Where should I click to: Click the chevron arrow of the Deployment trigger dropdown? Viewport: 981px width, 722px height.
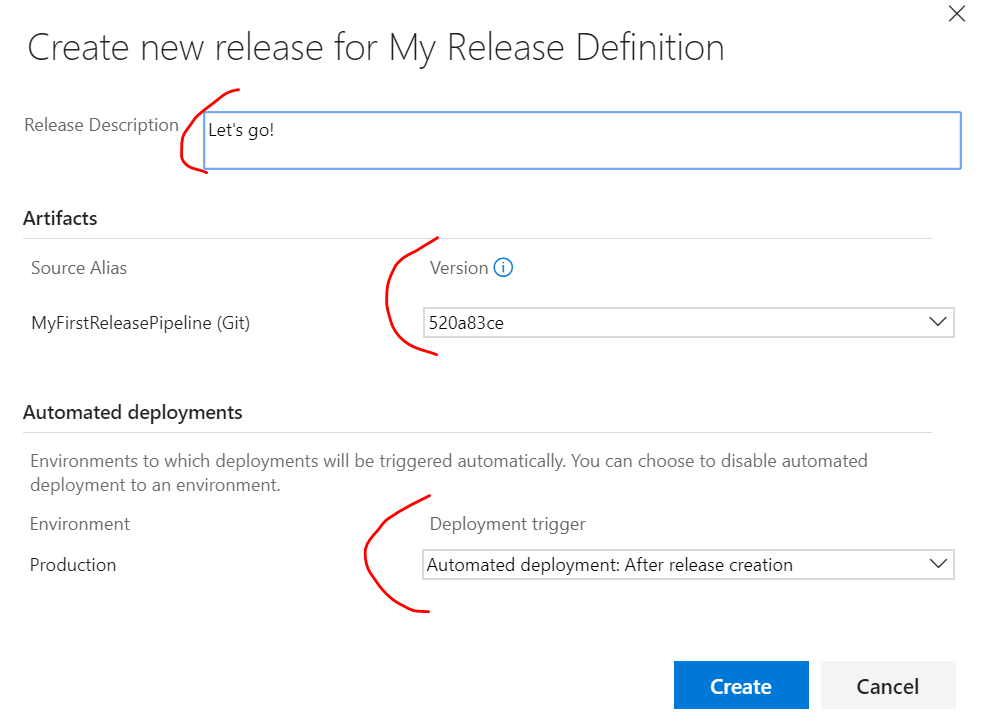pyautogui.click(x=938, y=564)
